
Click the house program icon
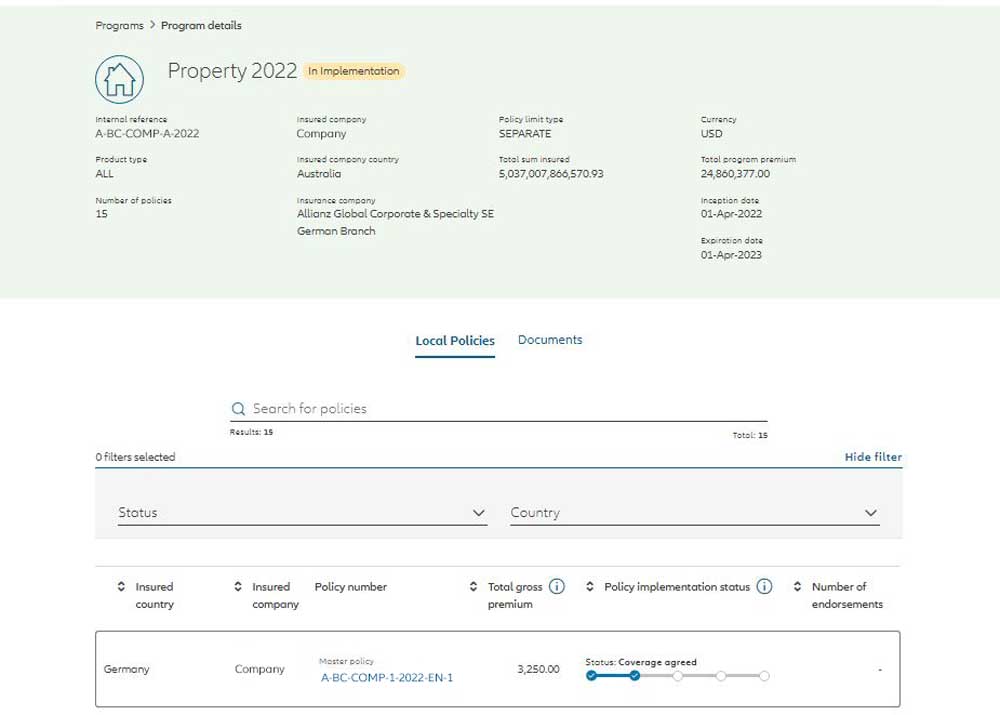pyautogui.click(x=119, y=79)
